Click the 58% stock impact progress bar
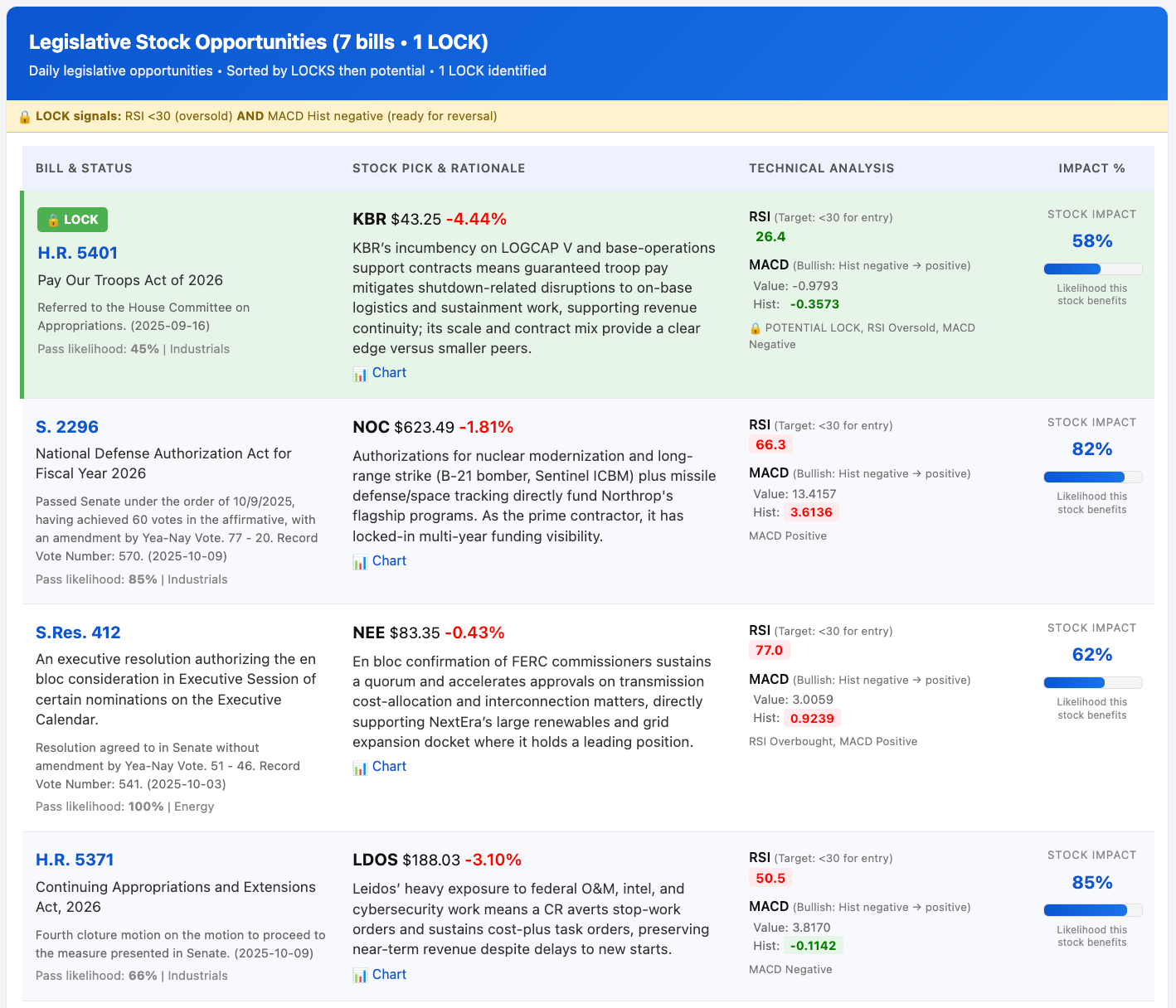The width and height of the screenshot is (1176, 1008). tap(1092, 269)
